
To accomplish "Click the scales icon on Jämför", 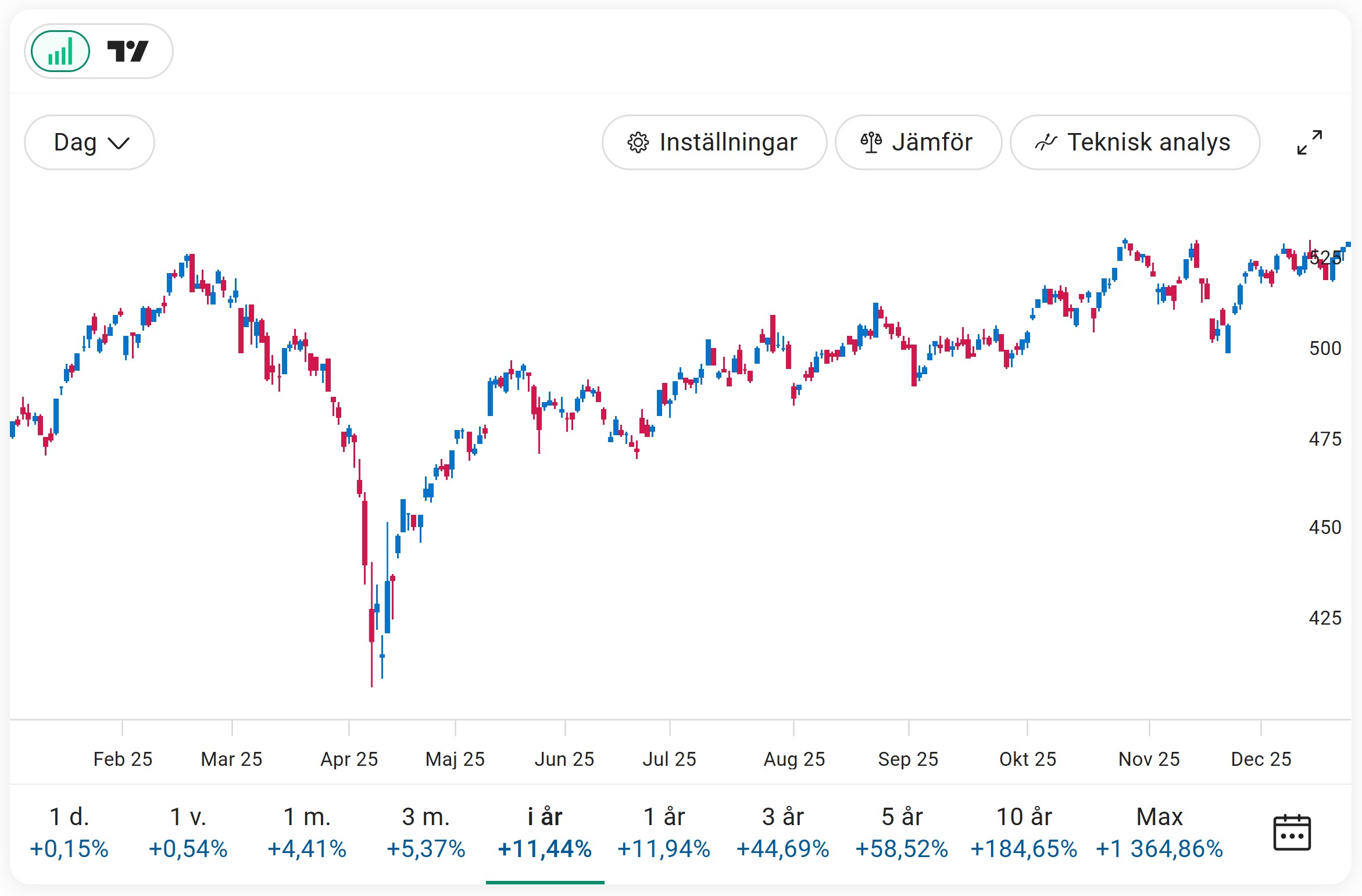I will [871, 142].
